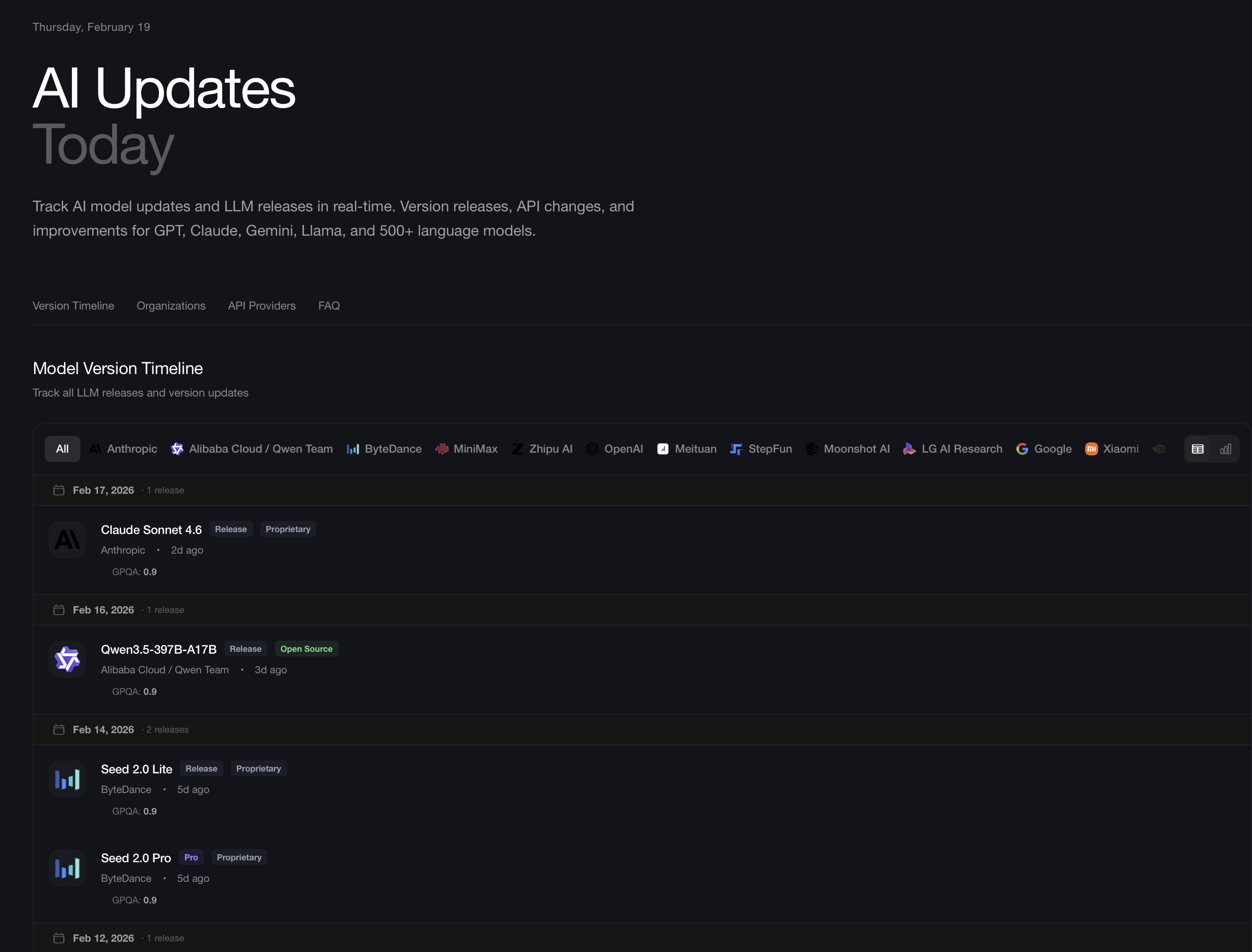Switch to the table list view
1252x952 pixels.
(1197, 449)
